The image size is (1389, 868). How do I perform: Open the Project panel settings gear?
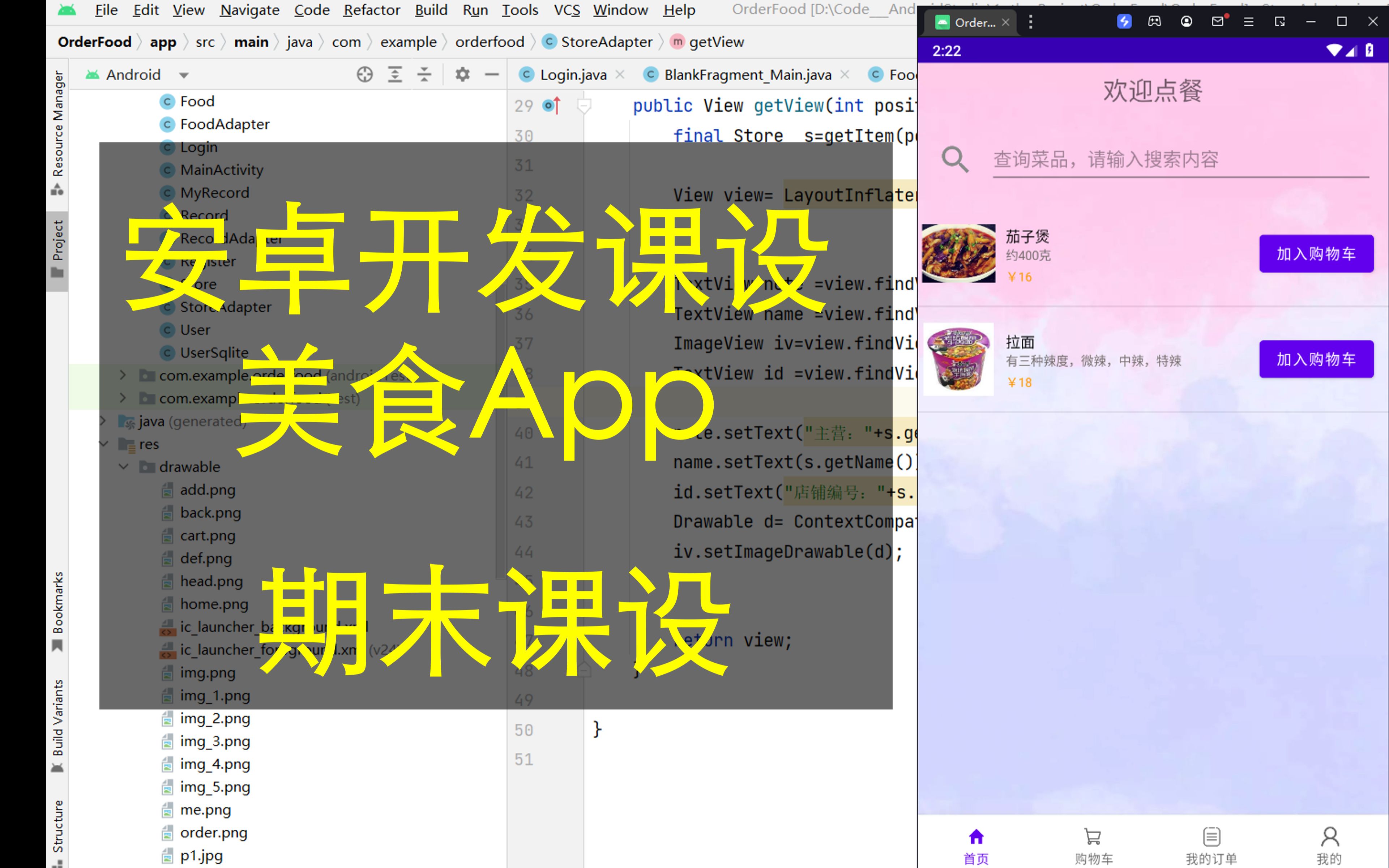coord(462,74)
